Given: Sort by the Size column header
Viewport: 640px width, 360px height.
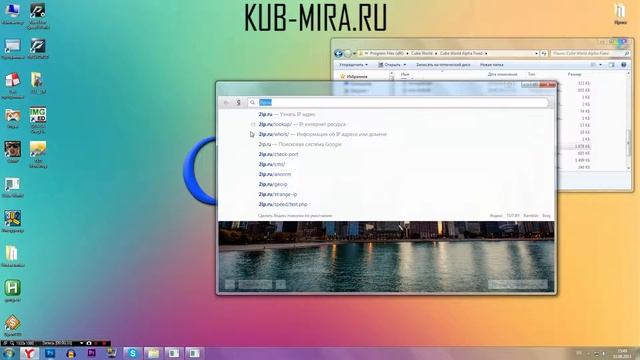Looking at the screenshot, I should [574, 74].
